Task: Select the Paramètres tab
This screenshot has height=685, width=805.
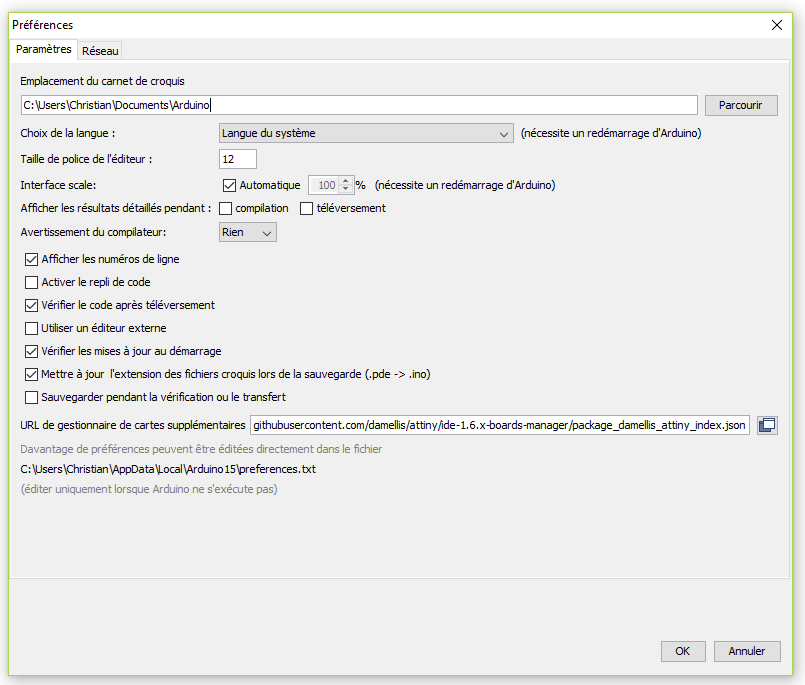Action: point(44,49)
